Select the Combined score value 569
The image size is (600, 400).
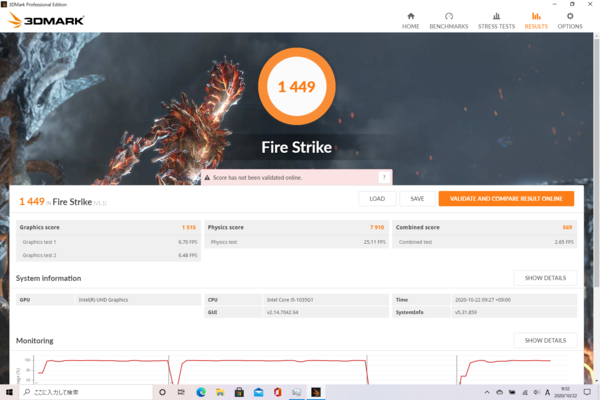(x=567, y=227)
